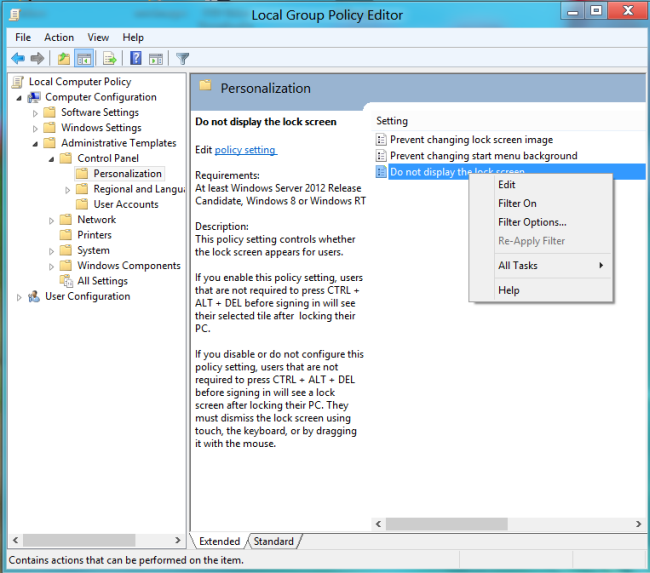Toggle the Show/Hide Console Tree icon
This screenshot has height=573, width=650.
(84, 58)
